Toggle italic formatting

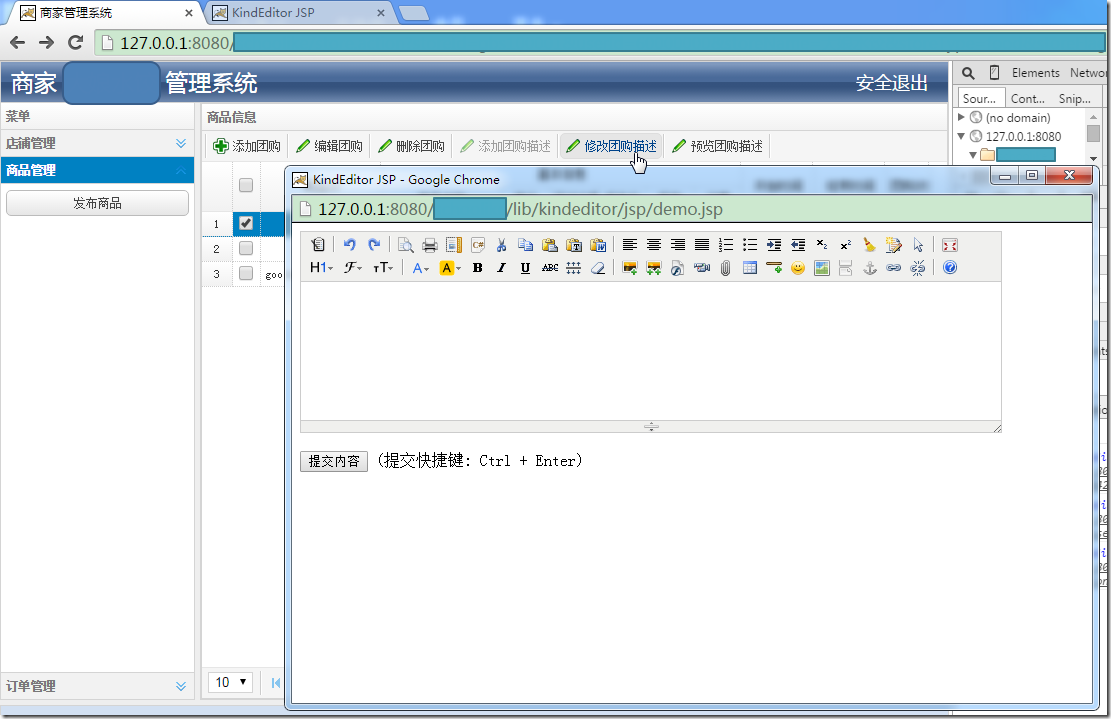coord(502,268)
